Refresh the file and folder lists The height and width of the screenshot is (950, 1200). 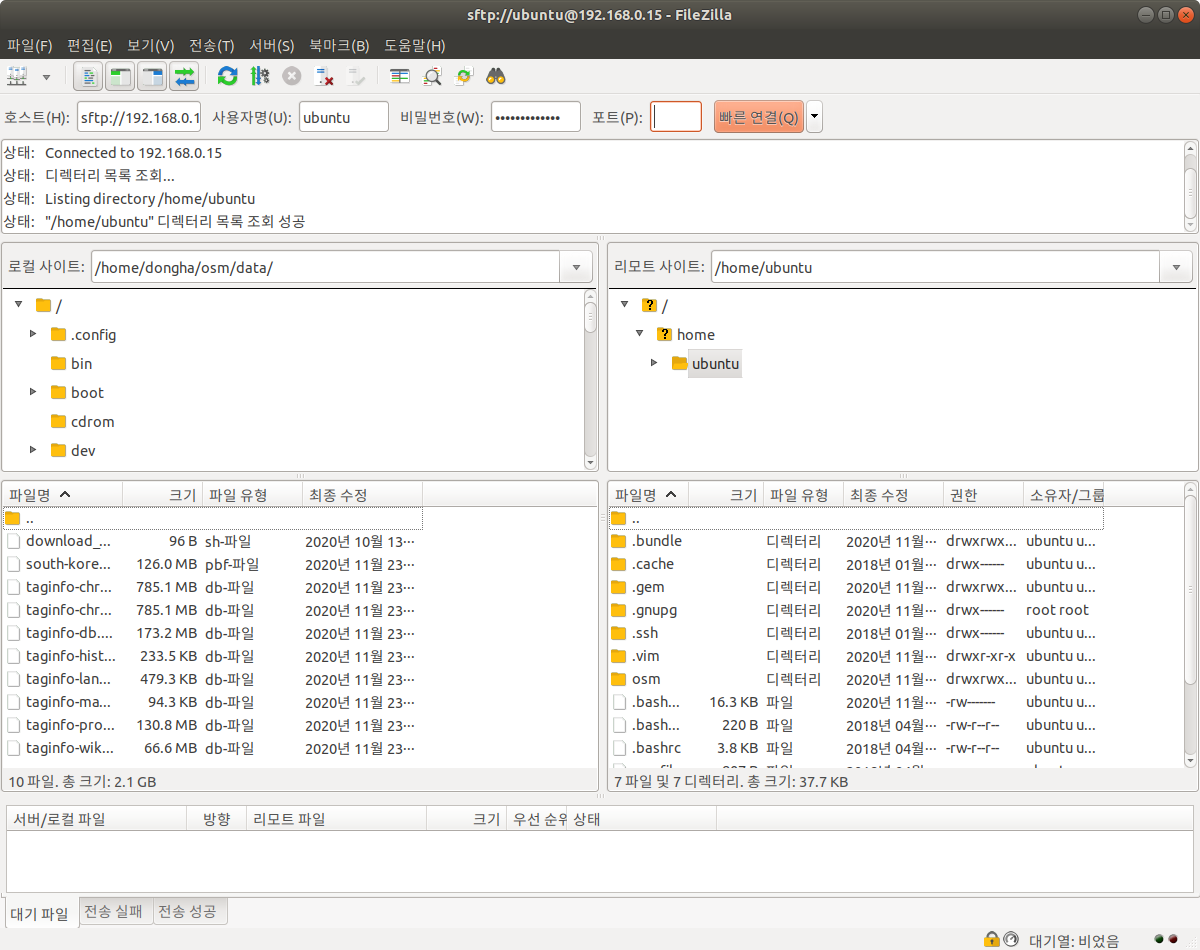coord(228,76)
